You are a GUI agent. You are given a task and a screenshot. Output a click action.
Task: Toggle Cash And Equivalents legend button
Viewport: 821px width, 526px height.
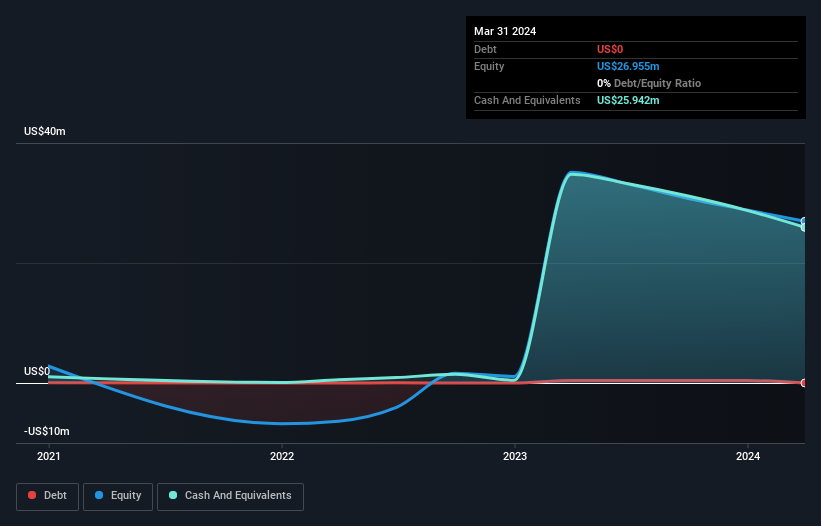[230, 497]
